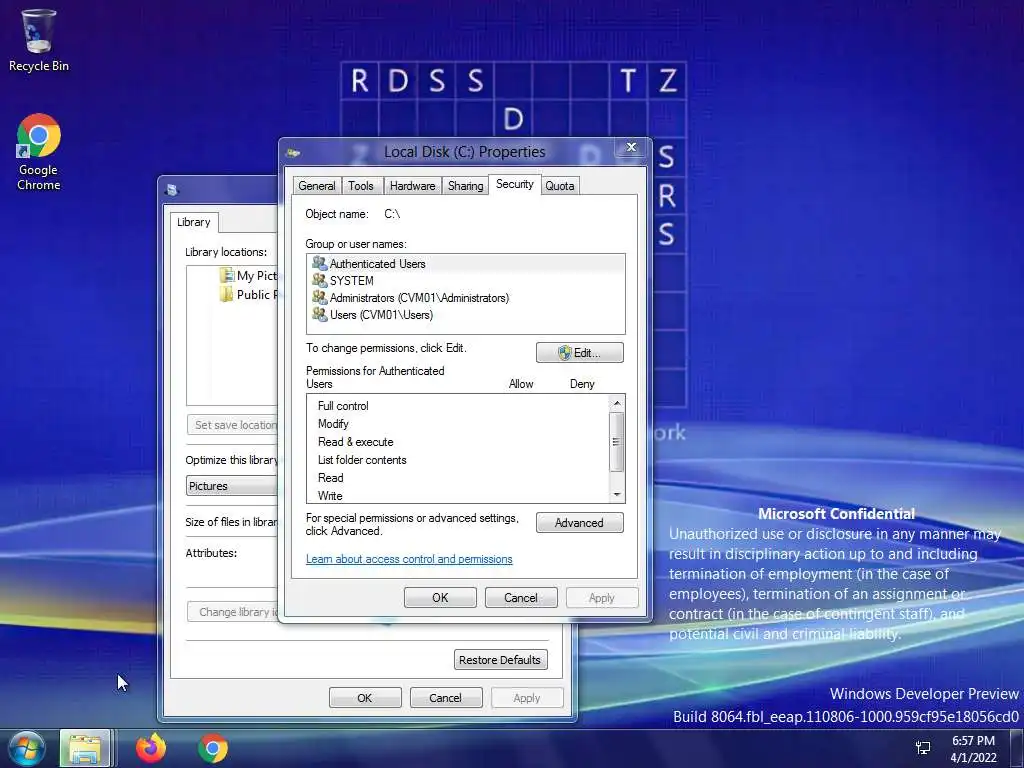This screenshot has height=768, width=1024.
Task: Open Advanced security settings
Action: [x=580, y=522]
